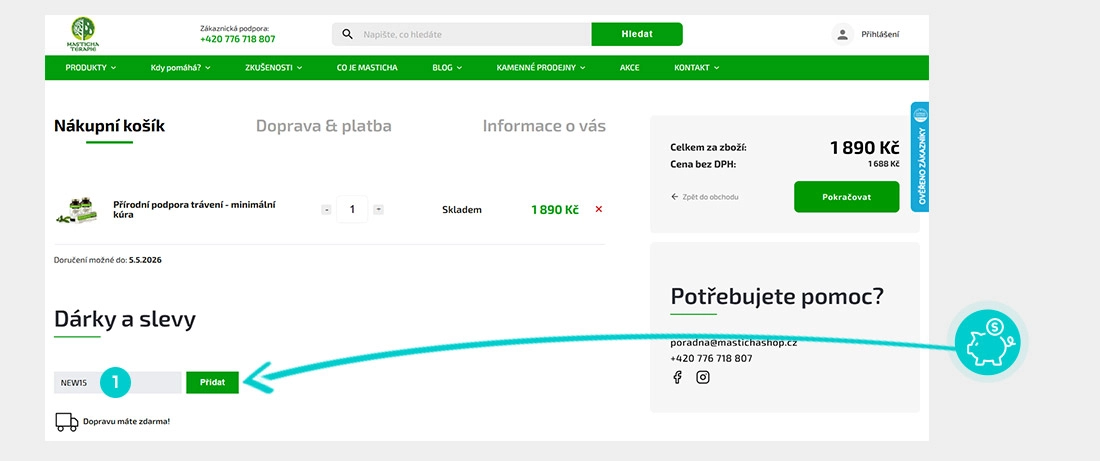Screen dimensions: 1100x461
Task: Click the discount code field containing NEW15
Action: click(x=118, y=382)
